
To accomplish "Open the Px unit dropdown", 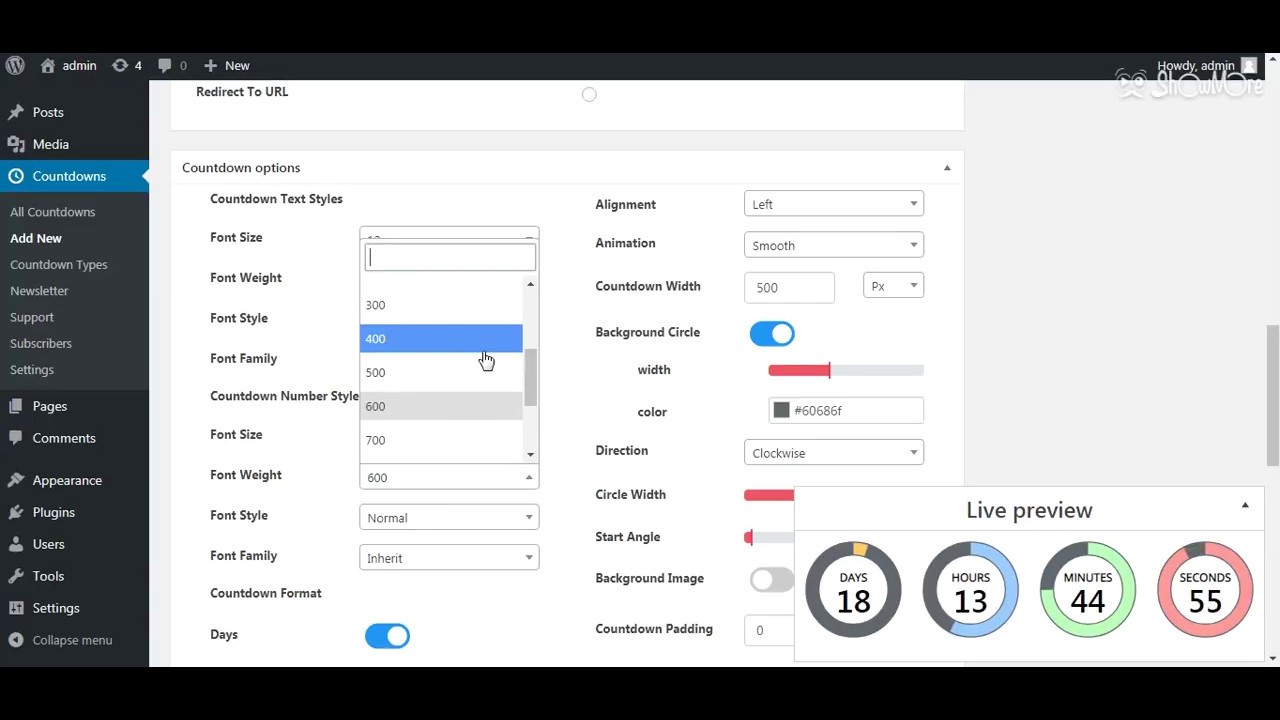I will tap(893, 286).
